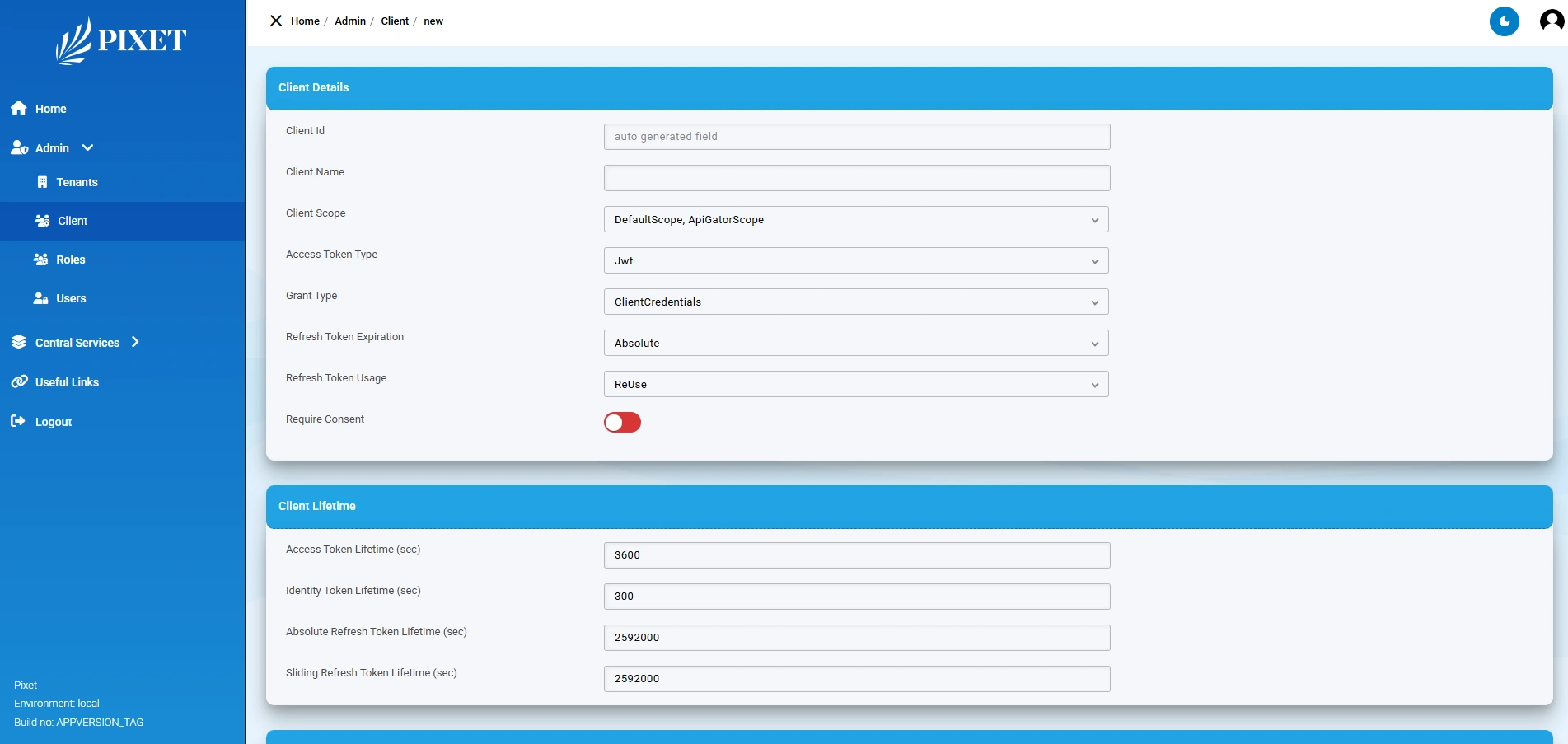Click the Users icon in sidebar
Viewport: 1568px width, 744px height.
pos(40,298)
